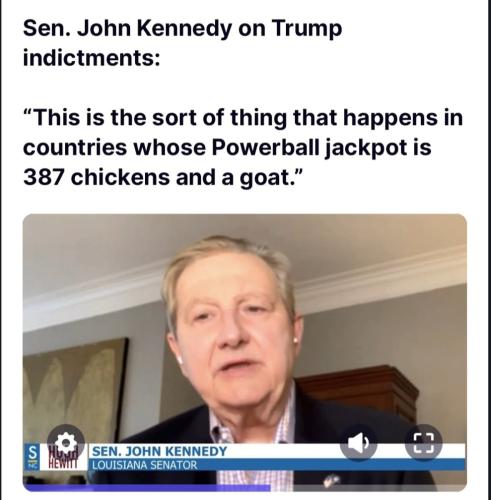Click the framed painting in the video background
The width and height of the screenshot is (491, 500).
(x=75, y=390)
